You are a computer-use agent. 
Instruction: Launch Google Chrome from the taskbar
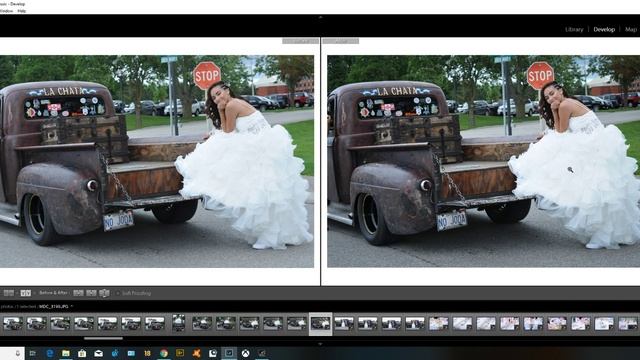click(x=164, y=353)
